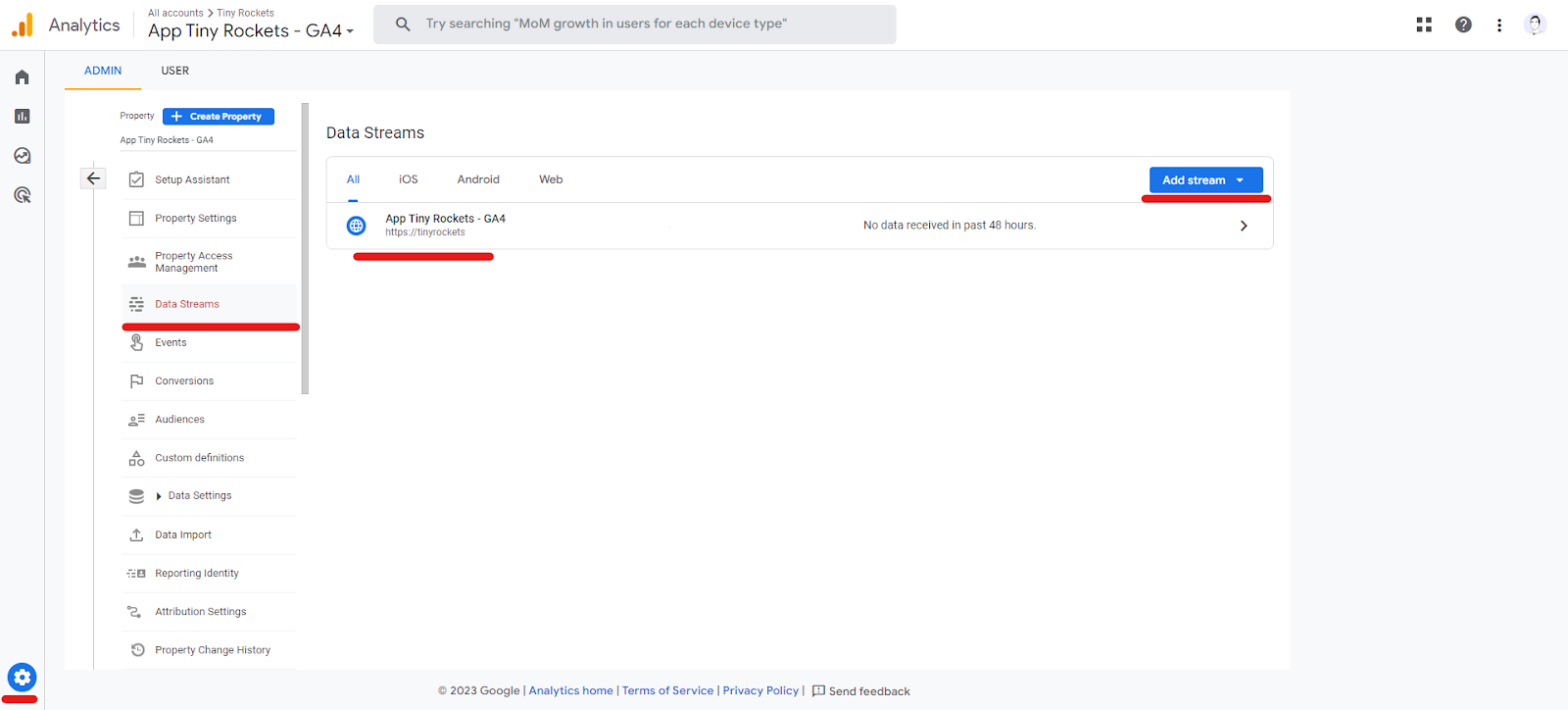
Task: Click the Reporting Identity icon
Action: (136, 573)
